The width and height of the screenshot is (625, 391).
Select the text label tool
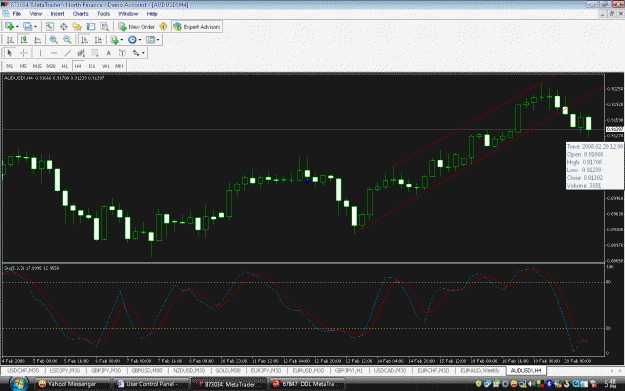click(x=122, y=53)
